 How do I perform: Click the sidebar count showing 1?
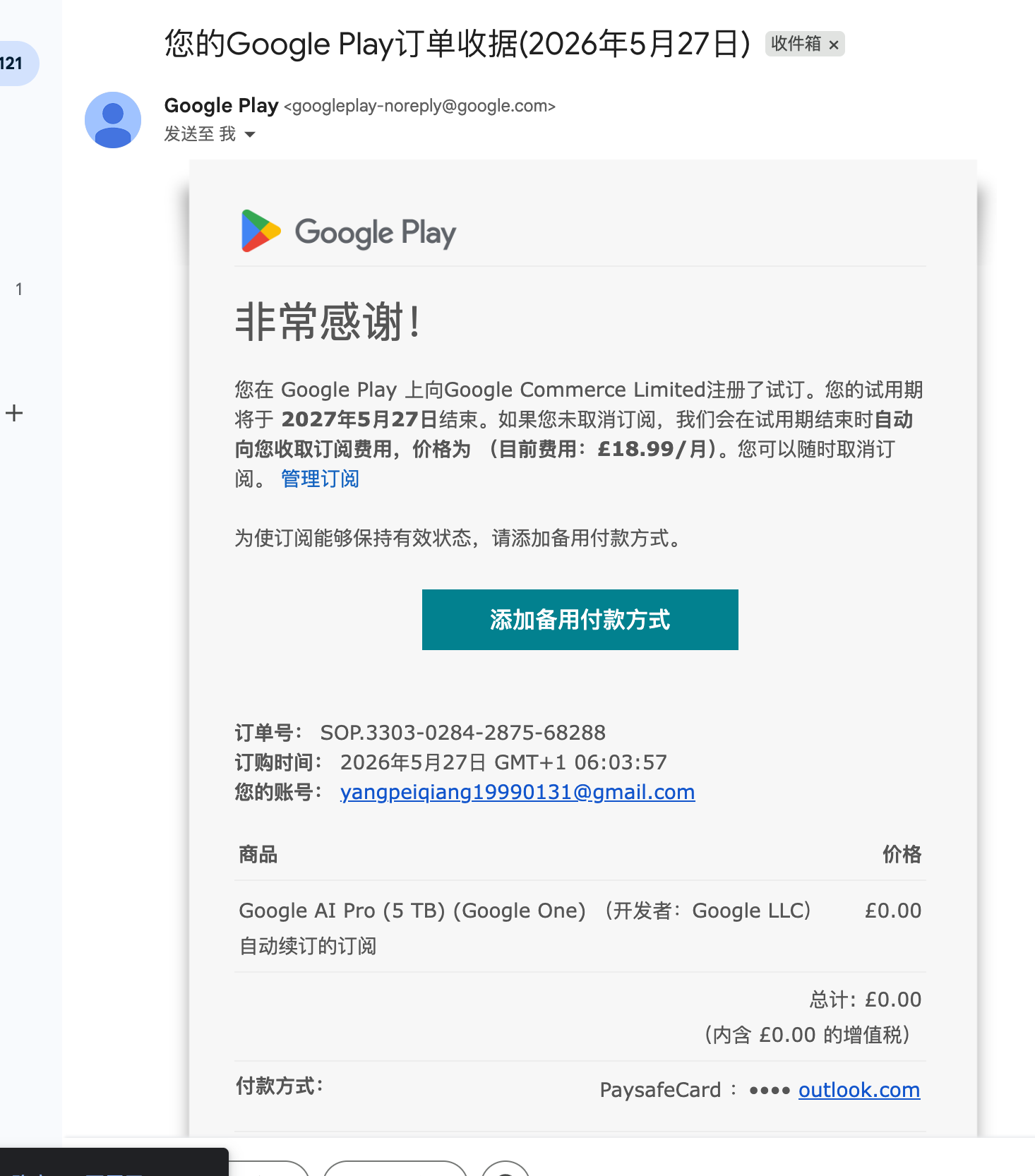[19, 289]
